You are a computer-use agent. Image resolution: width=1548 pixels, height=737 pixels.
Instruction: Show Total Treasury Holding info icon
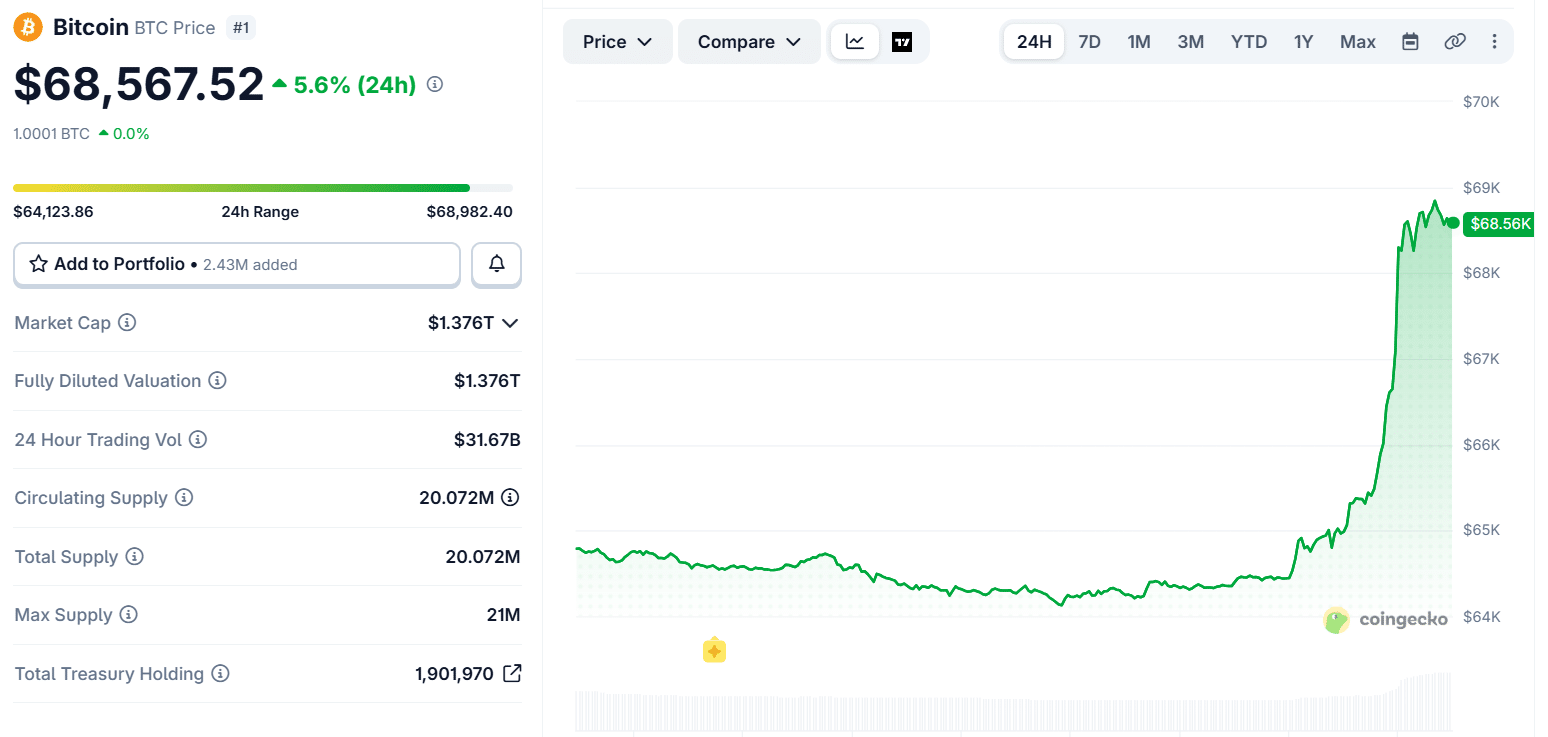coord(220,674)
